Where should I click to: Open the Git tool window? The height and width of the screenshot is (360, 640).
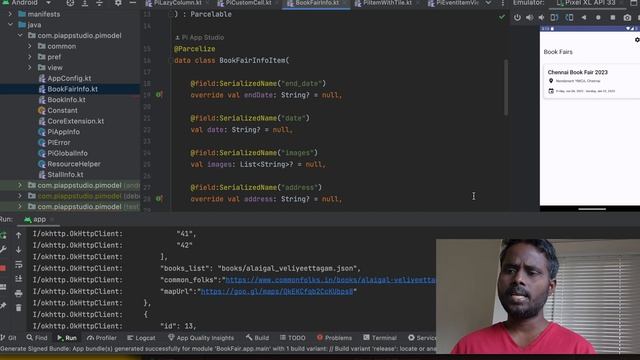8,338
